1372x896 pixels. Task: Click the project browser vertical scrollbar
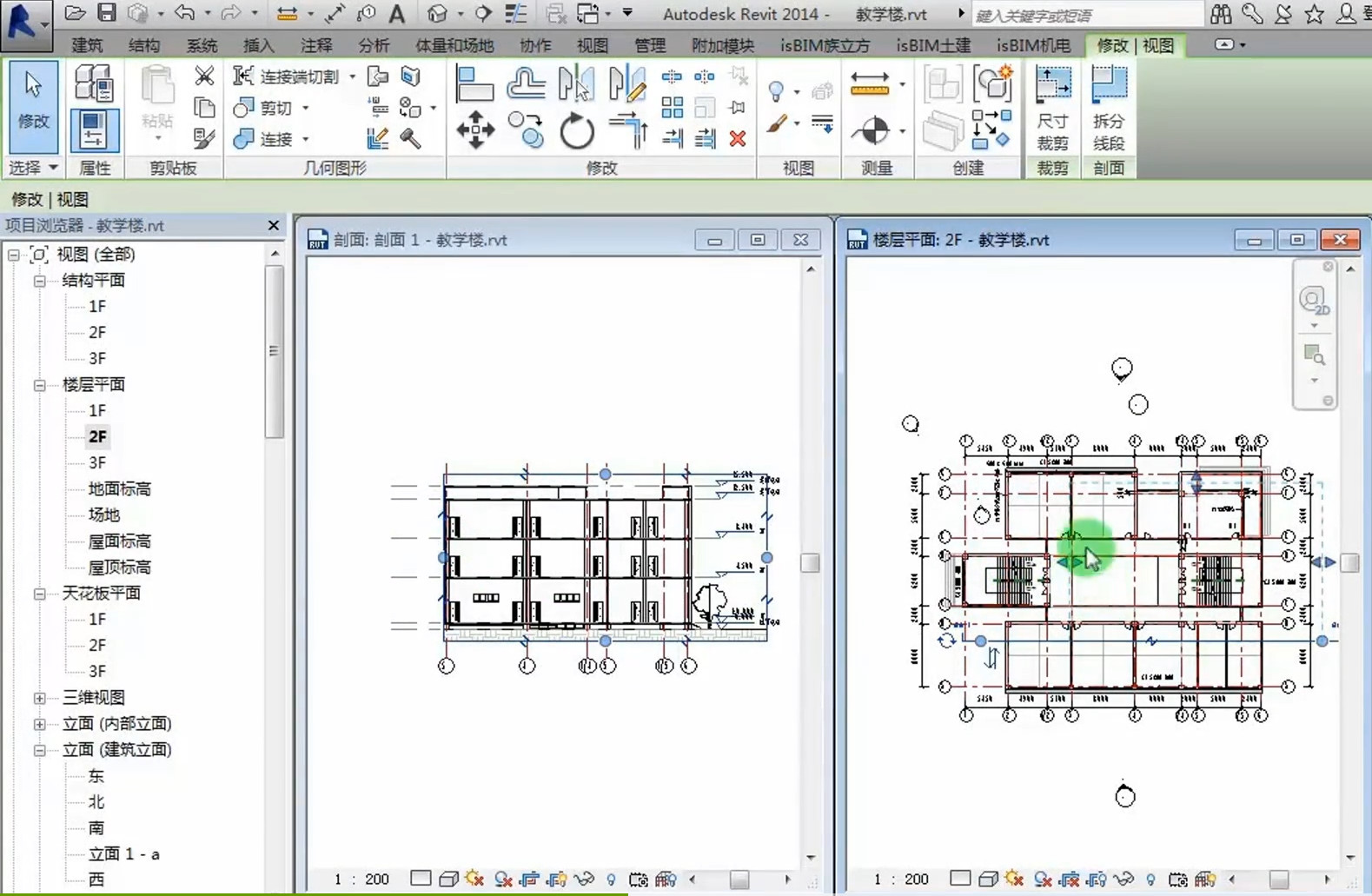coord(275,352)
